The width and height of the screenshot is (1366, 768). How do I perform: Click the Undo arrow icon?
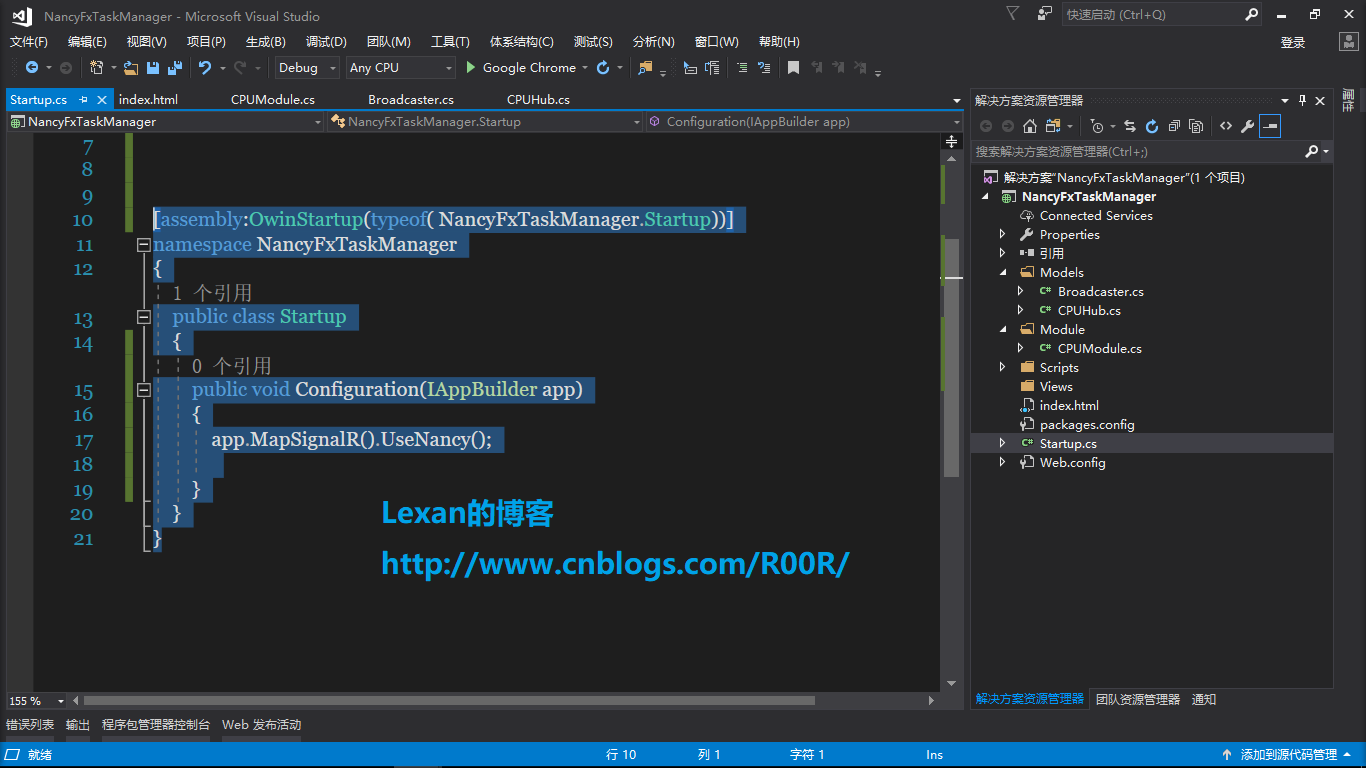pyautogui.click(x=205, y=68)
